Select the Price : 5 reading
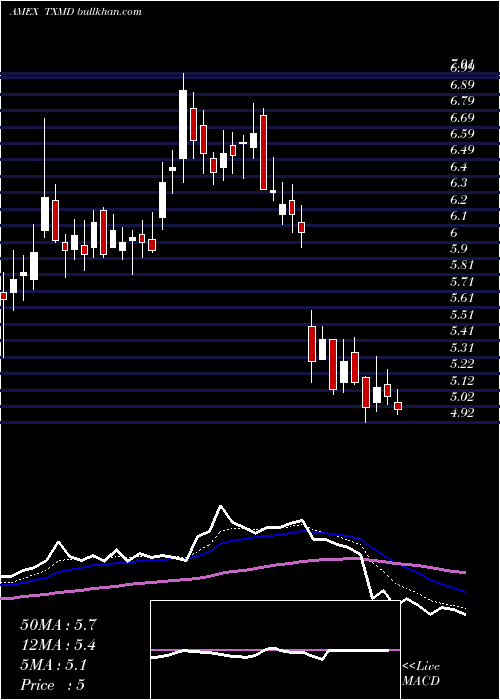Viewport: 500px width, 700px height. point(53,685)
